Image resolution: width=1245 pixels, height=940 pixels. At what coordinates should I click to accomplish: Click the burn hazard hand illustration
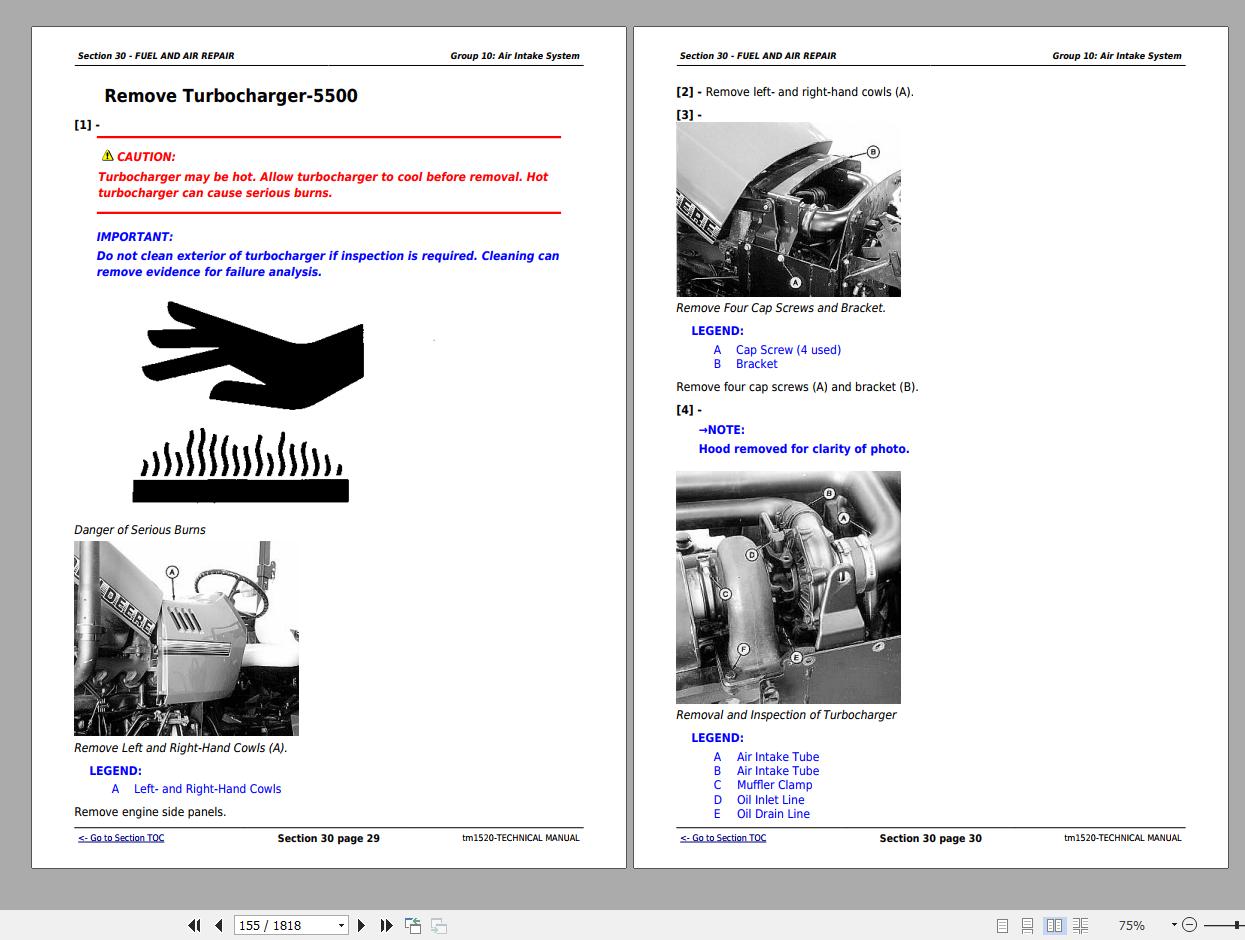click(x=248, y=400)
